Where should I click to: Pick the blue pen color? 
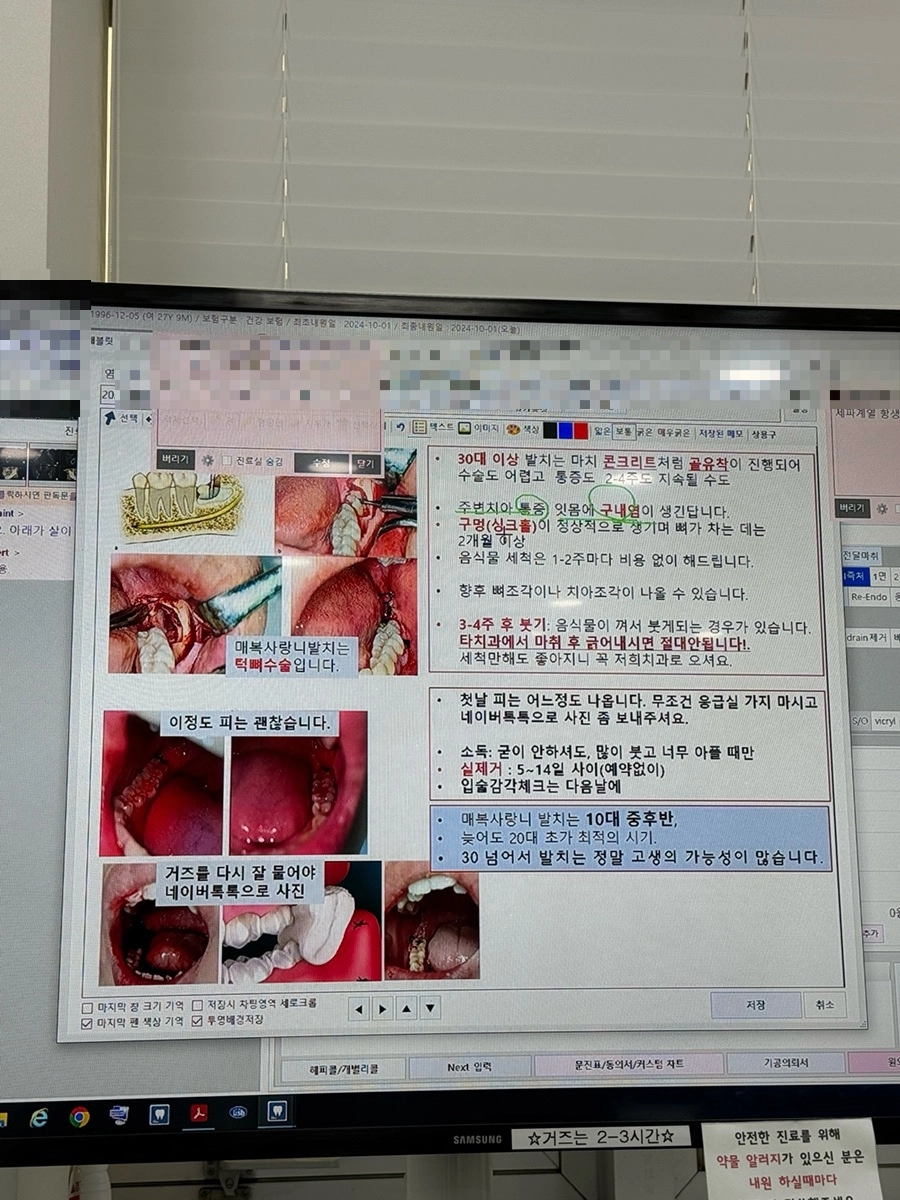point(565,431)
